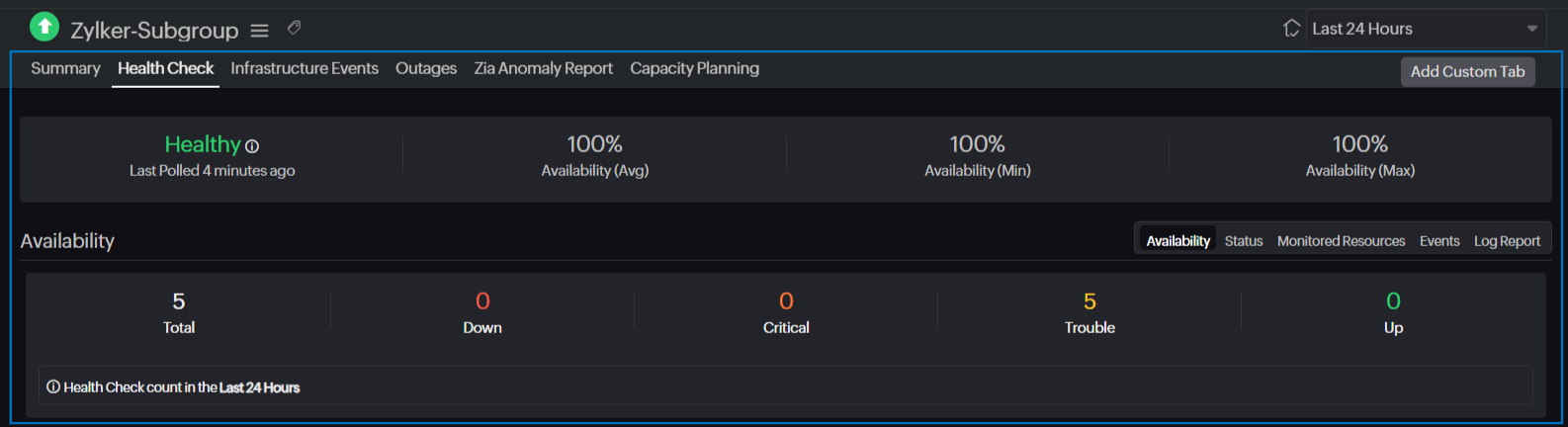Switch to the Summary tab
This screenshot has height=427, width=1568.
pos(65,68)
